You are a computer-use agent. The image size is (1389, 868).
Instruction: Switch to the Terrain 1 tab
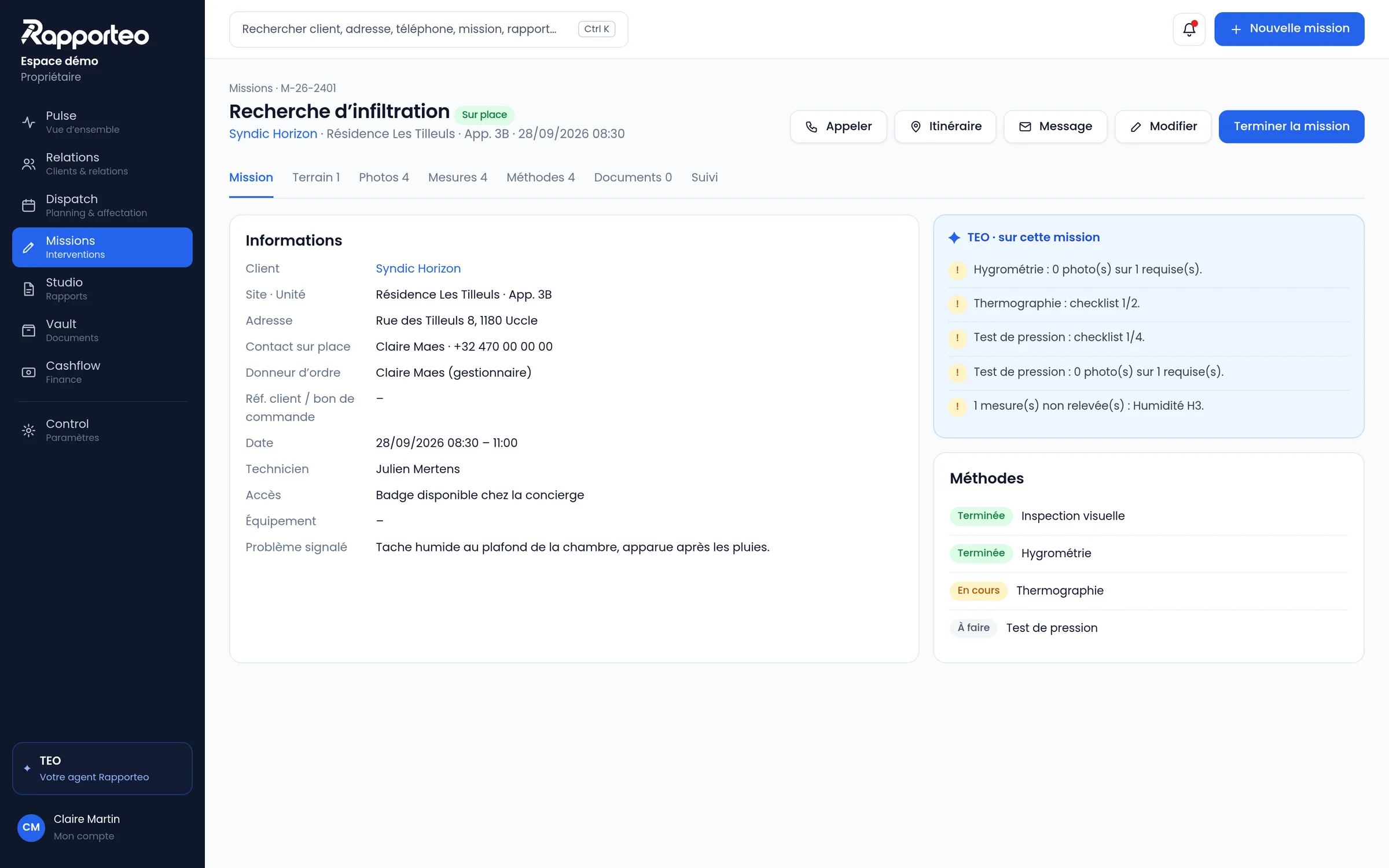coord(316,177)
